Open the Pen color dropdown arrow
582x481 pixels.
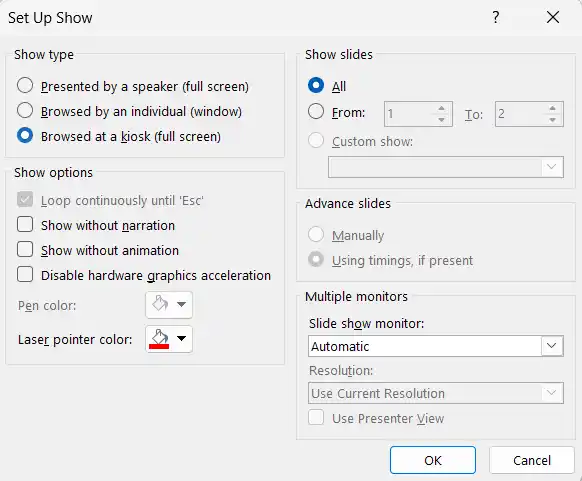182,304
